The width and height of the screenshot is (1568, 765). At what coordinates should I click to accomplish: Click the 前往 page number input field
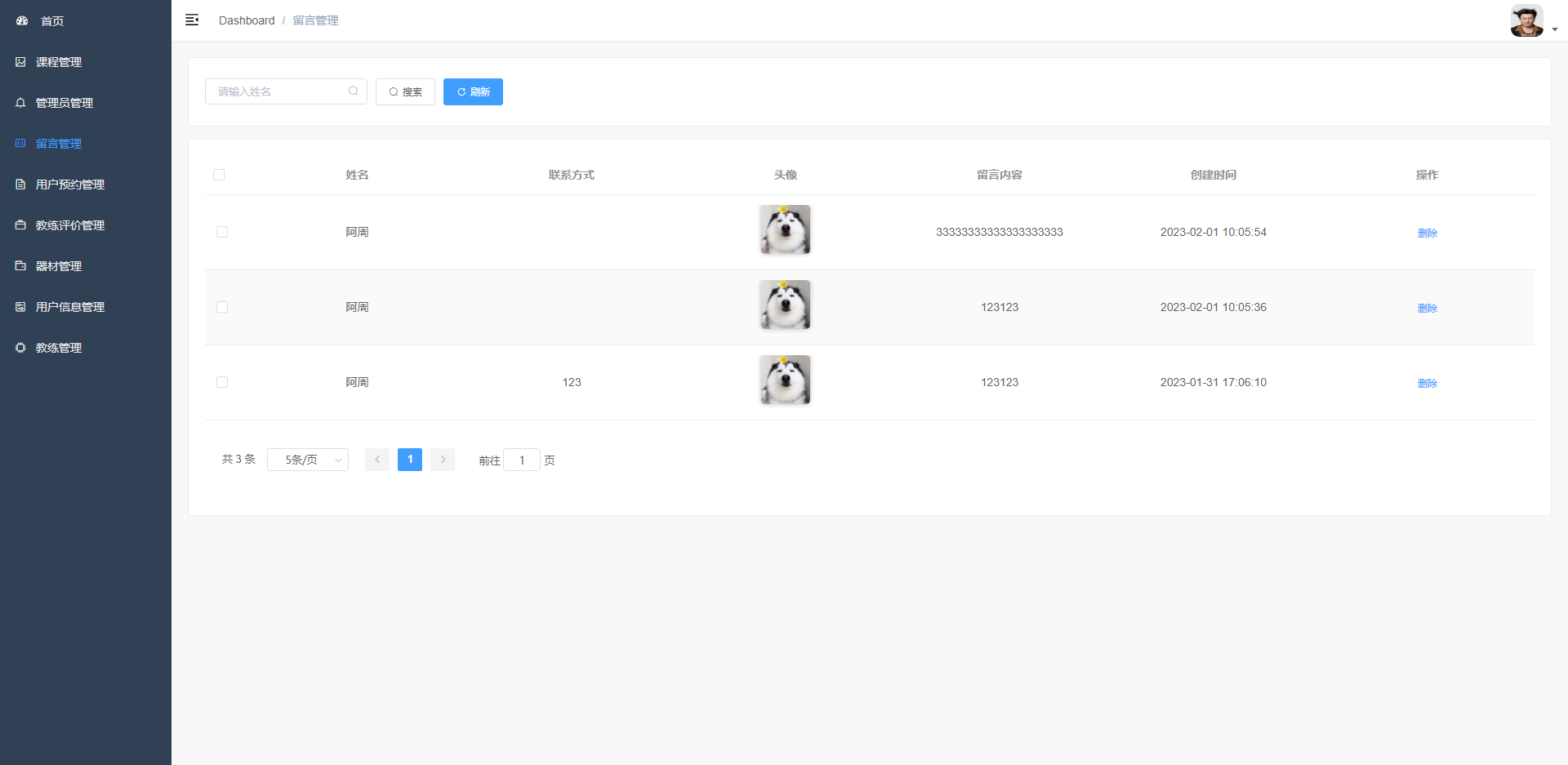[x=522, y=460]
